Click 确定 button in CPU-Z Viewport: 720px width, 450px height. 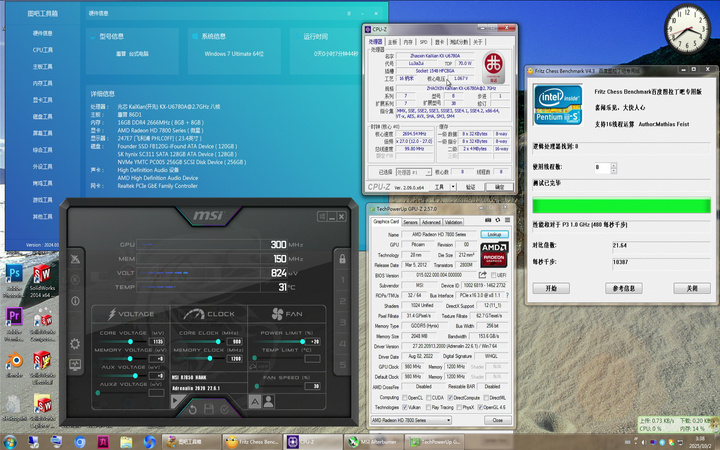(x=500, y=187)
